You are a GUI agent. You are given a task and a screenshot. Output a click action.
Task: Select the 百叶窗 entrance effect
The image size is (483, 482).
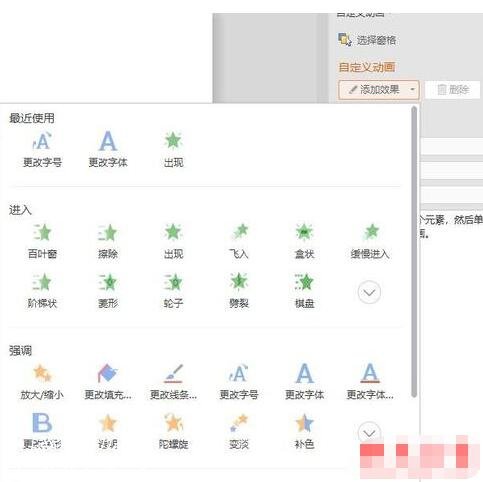(x=42, y=241)
